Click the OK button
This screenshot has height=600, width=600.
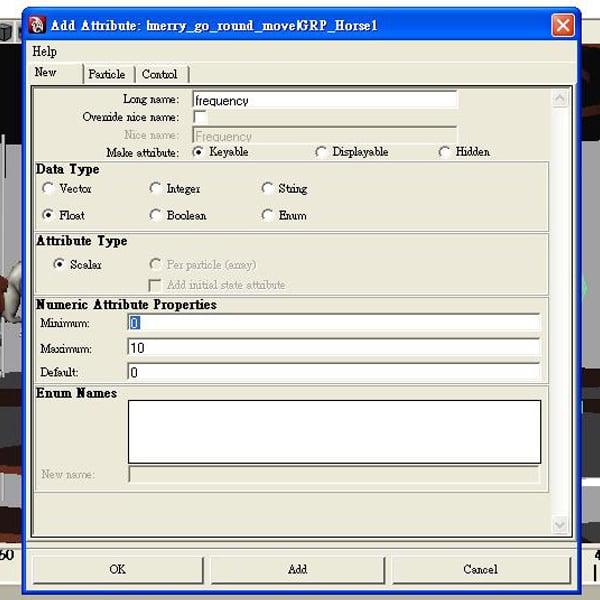[x=118, y=569]
